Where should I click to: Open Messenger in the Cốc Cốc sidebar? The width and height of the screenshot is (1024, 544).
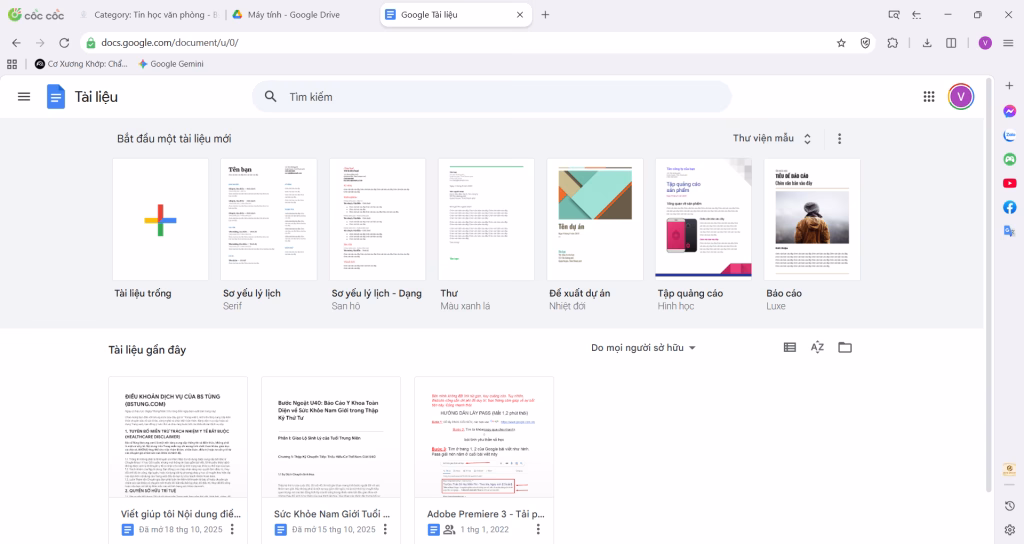click(x=1010, y=112)
